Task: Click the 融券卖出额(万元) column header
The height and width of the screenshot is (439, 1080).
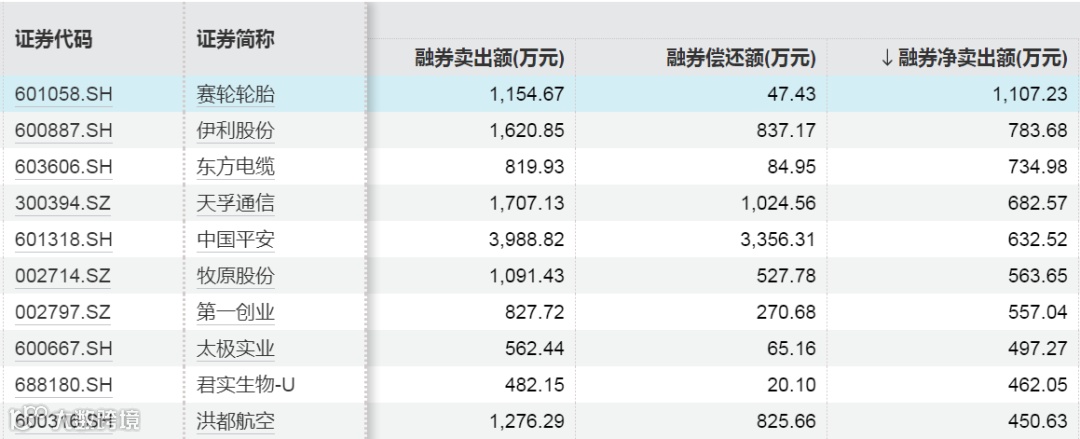Action: point(490,58)
